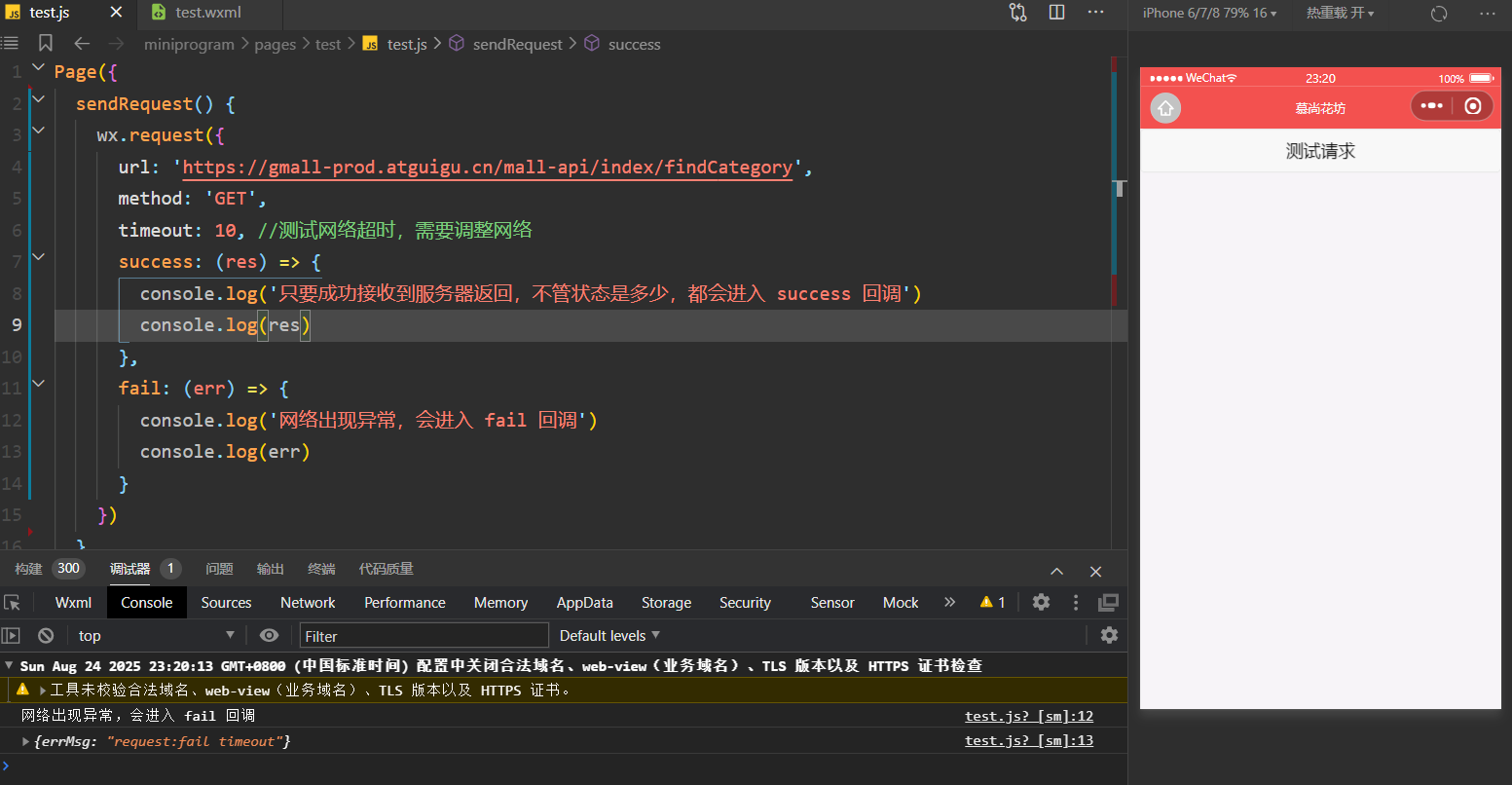Maximize the debug panel with the up chevron

pyautogui.click(x=1056, y=571)
